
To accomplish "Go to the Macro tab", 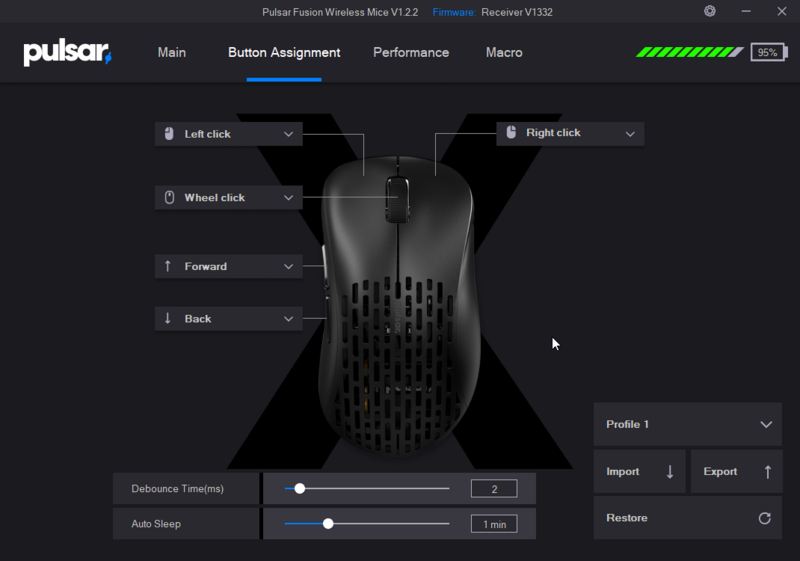I will 504,53.
